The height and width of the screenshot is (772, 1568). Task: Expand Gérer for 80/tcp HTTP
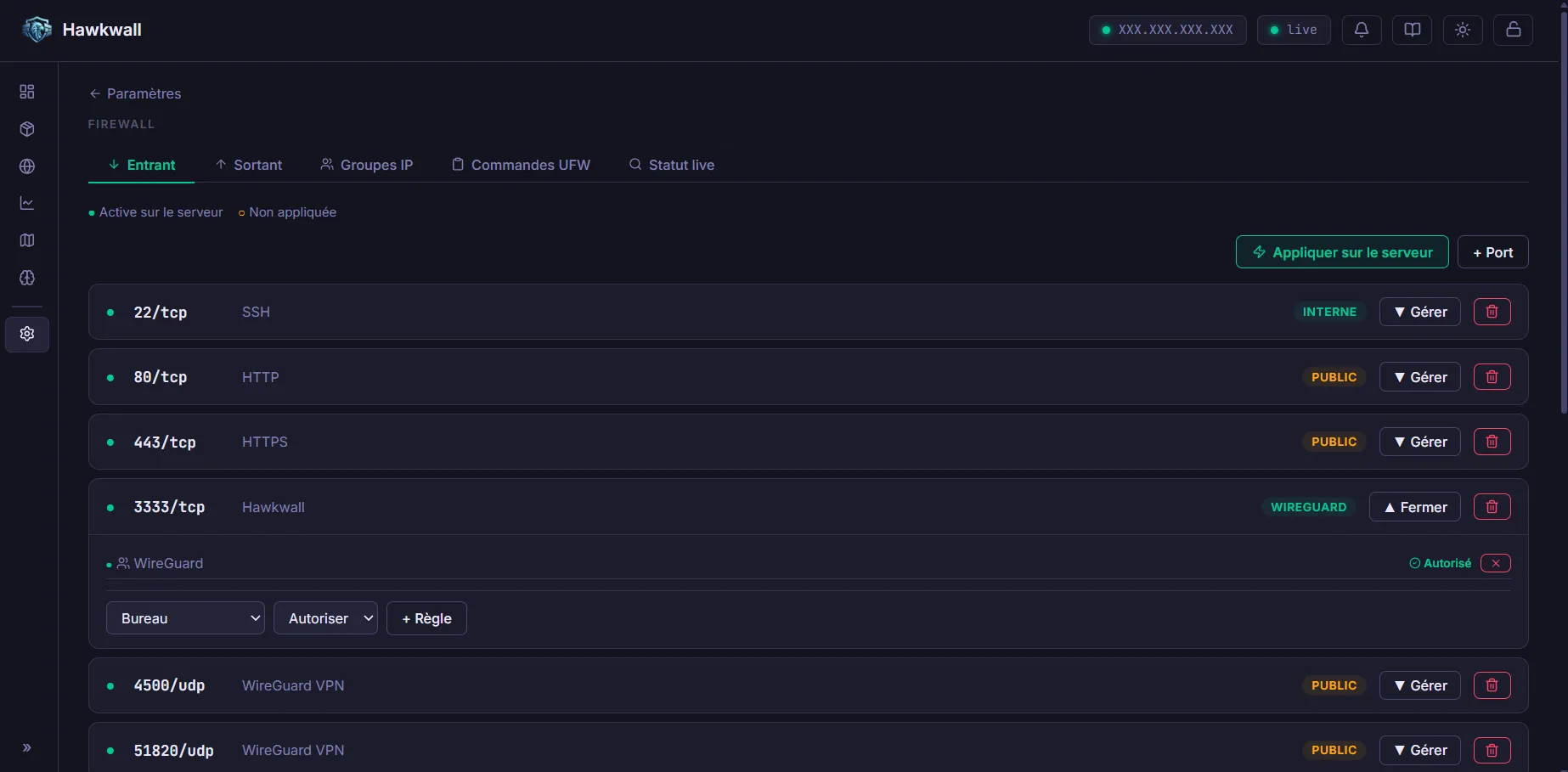pyautogui.click(x=1420, y=377)
